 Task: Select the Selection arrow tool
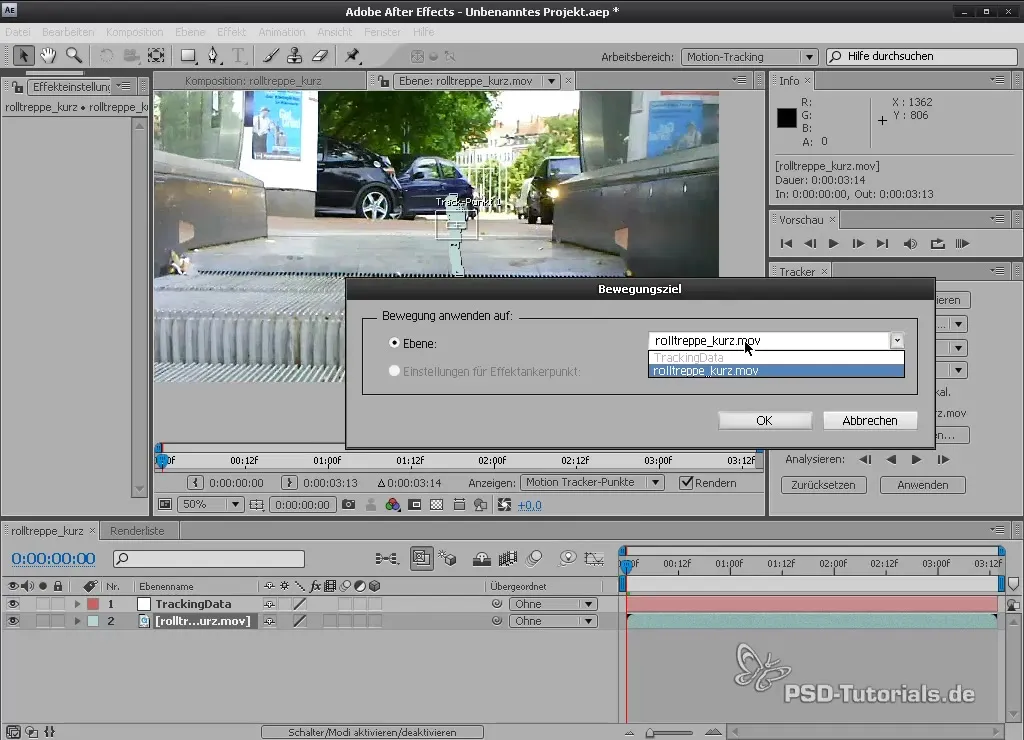(24, 56)
